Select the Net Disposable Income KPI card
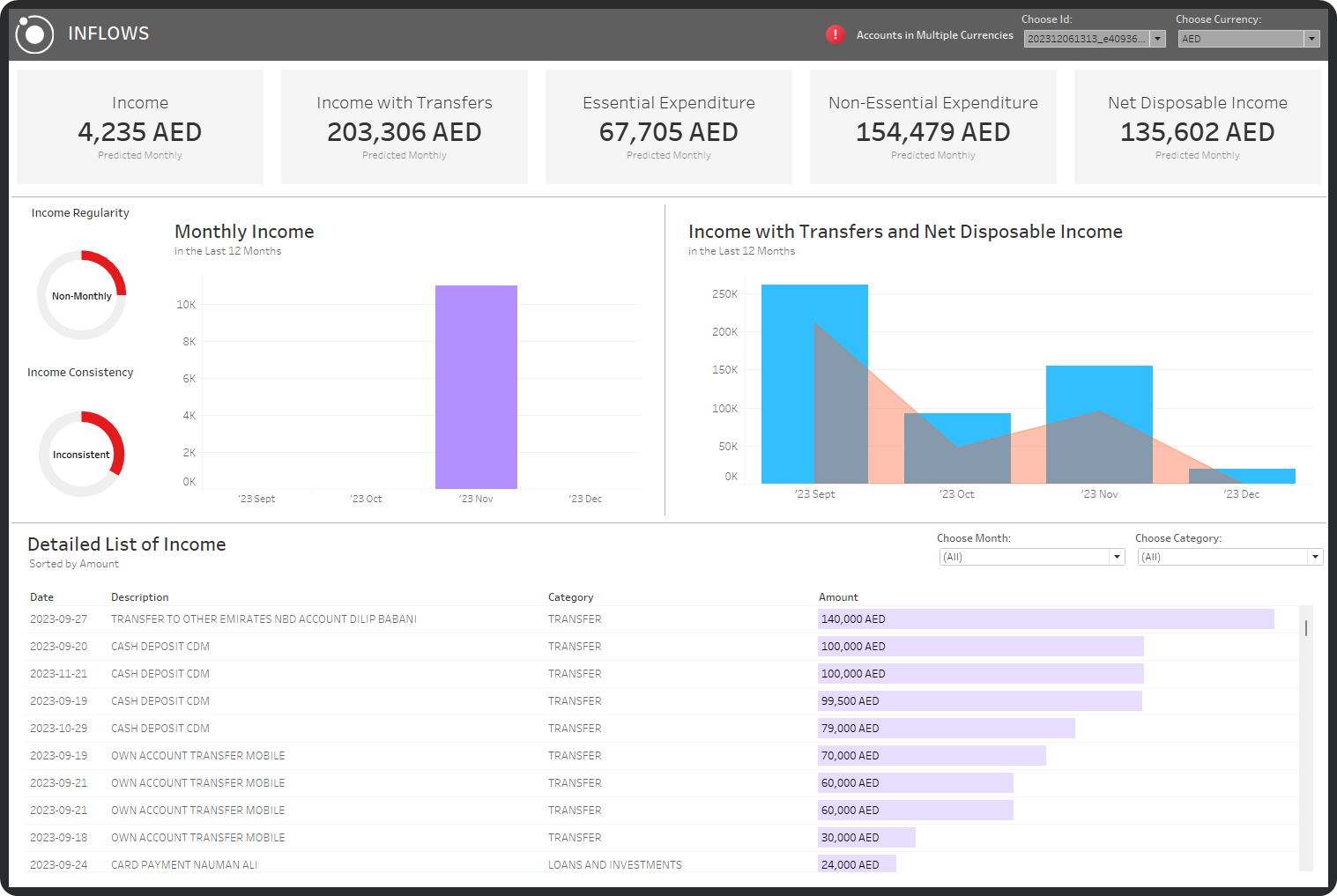The width and height of the screenshot is (1337, 896). [x=1197, y=126]
